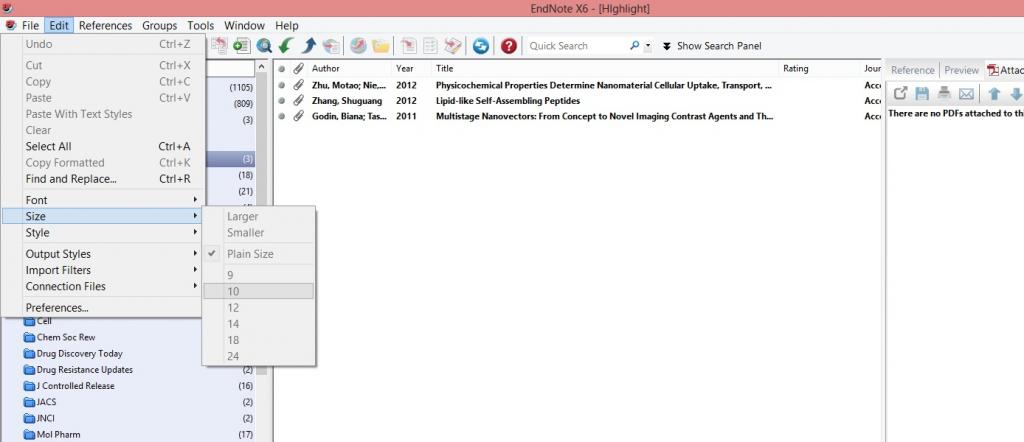Choose Select All from Edit menu
Viewport: 1024px width, 442px height.
coord(103,146)
